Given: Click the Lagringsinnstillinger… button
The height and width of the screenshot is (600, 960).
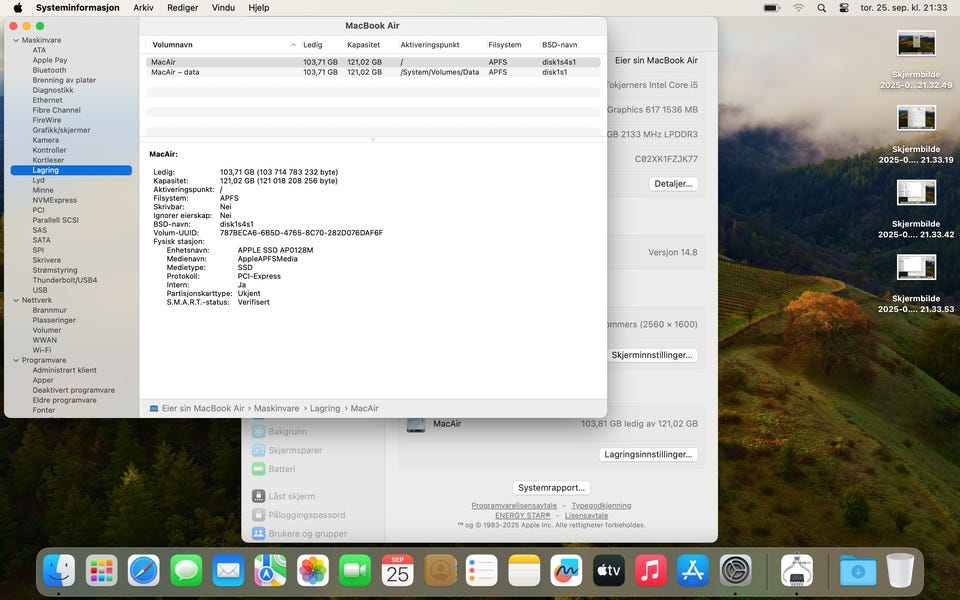Looking at the screenshot, I should (649, 454).
